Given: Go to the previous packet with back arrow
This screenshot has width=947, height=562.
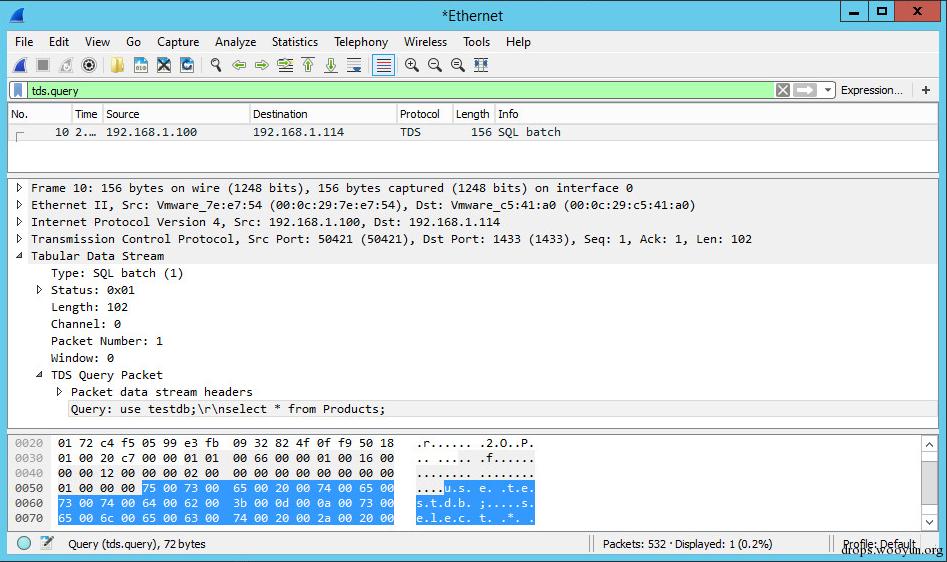Looking at the screenshot, I should pos(239,65).
